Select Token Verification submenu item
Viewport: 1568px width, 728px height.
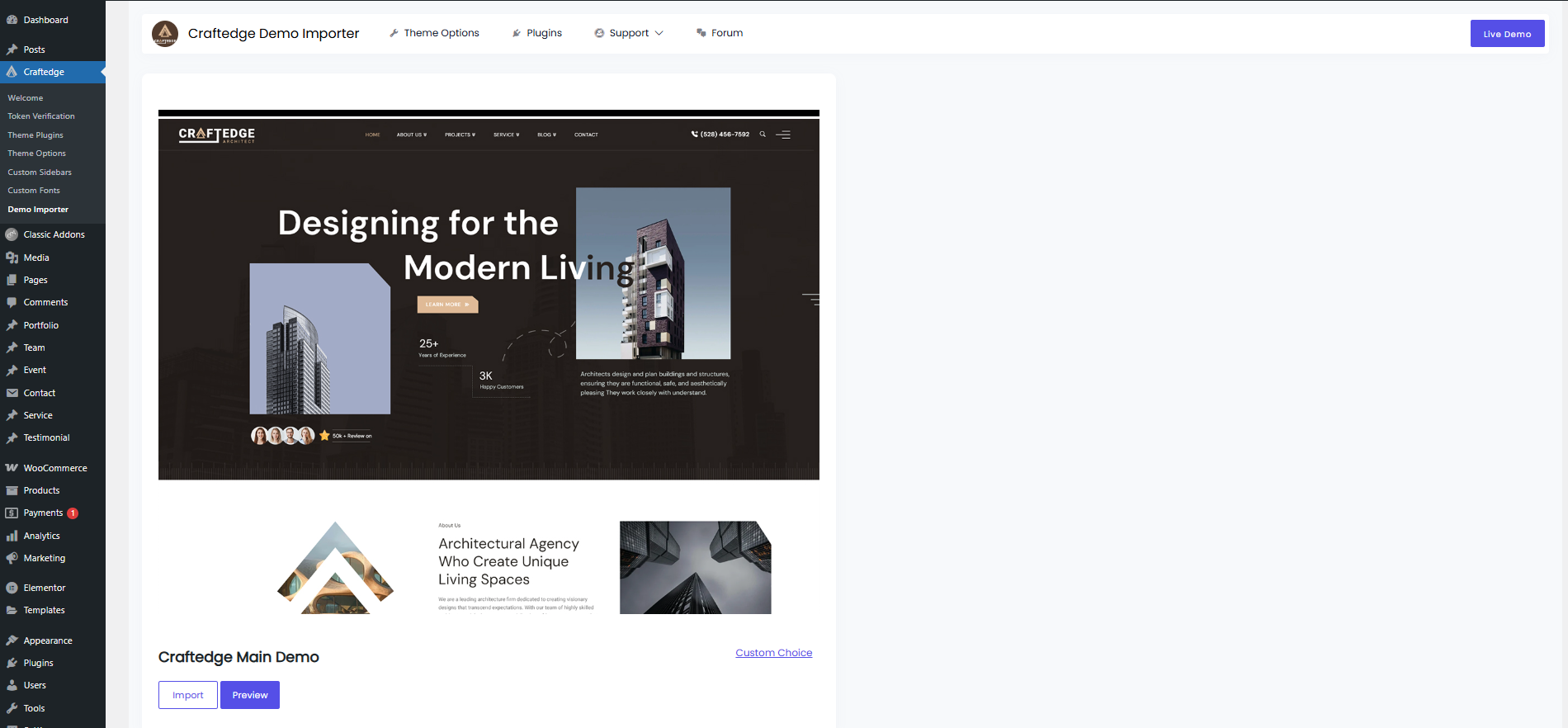pos(41,116)
